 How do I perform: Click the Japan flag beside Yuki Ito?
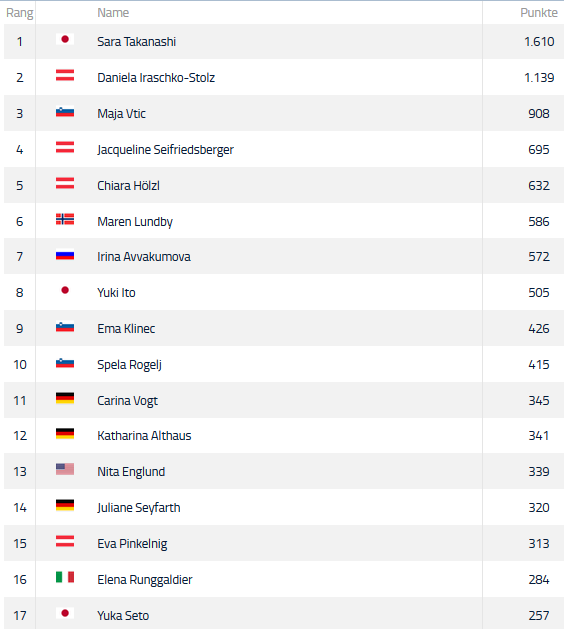65,290
